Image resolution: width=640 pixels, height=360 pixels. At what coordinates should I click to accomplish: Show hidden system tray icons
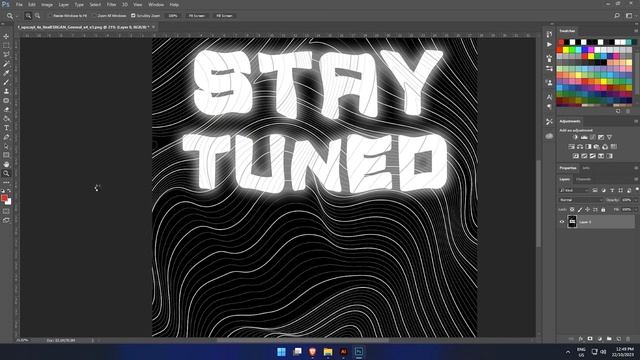tap(568, 352)
